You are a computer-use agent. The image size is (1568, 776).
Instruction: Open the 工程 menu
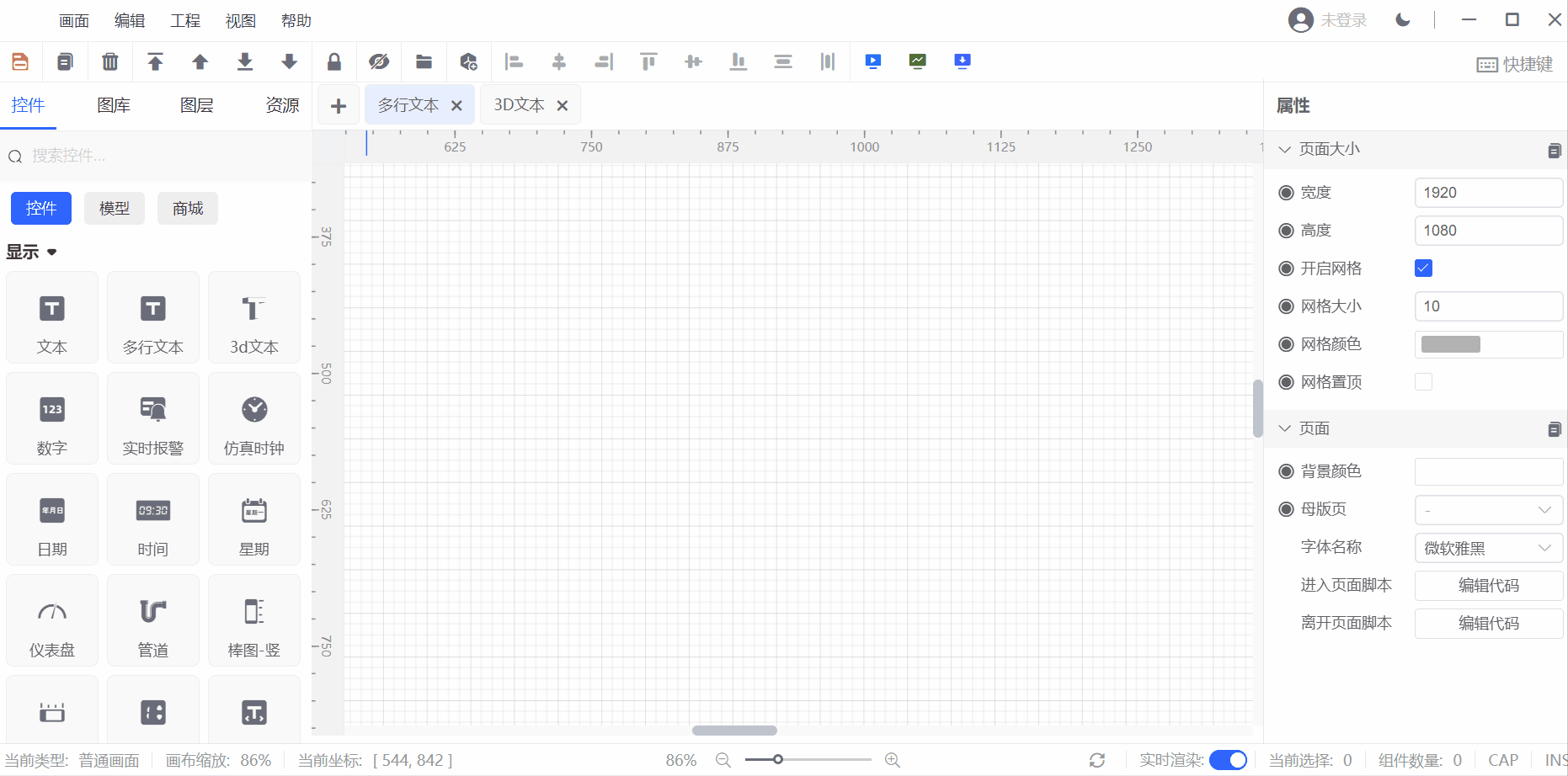pos(185,21)
